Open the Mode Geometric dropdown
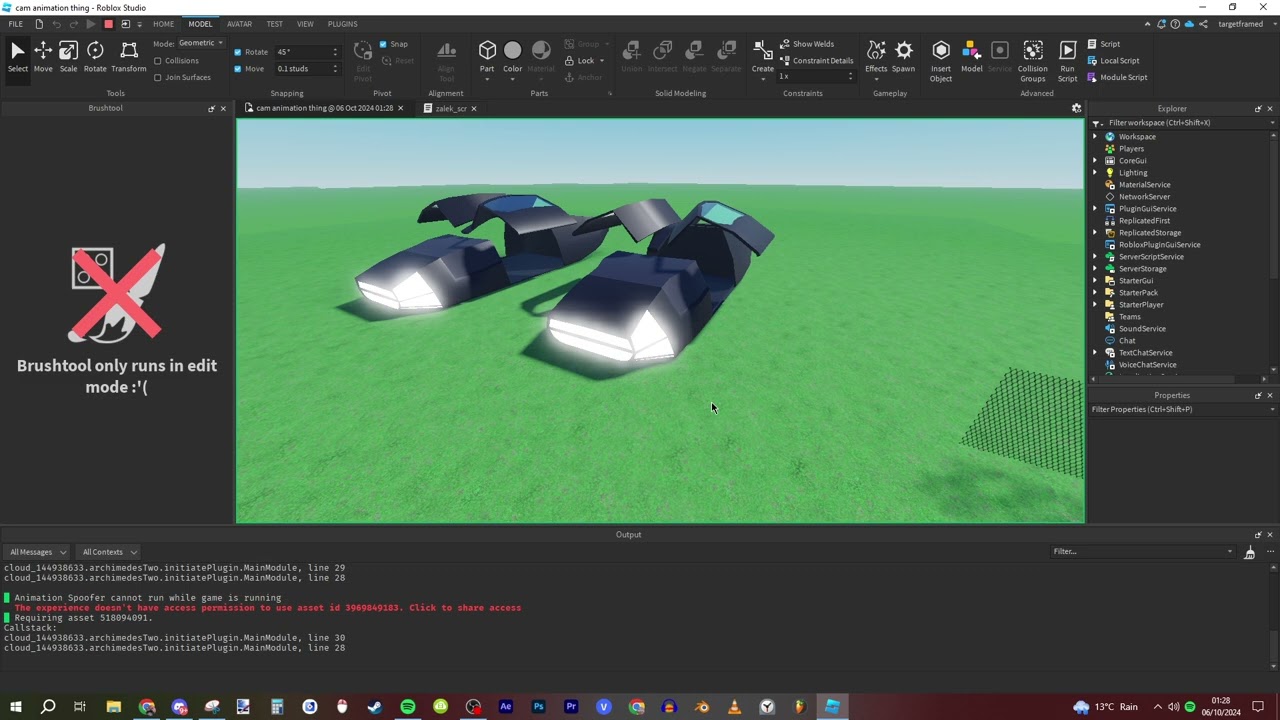Image resolution: width=1280 pixels, height=720 pixels. click(201, 43)
